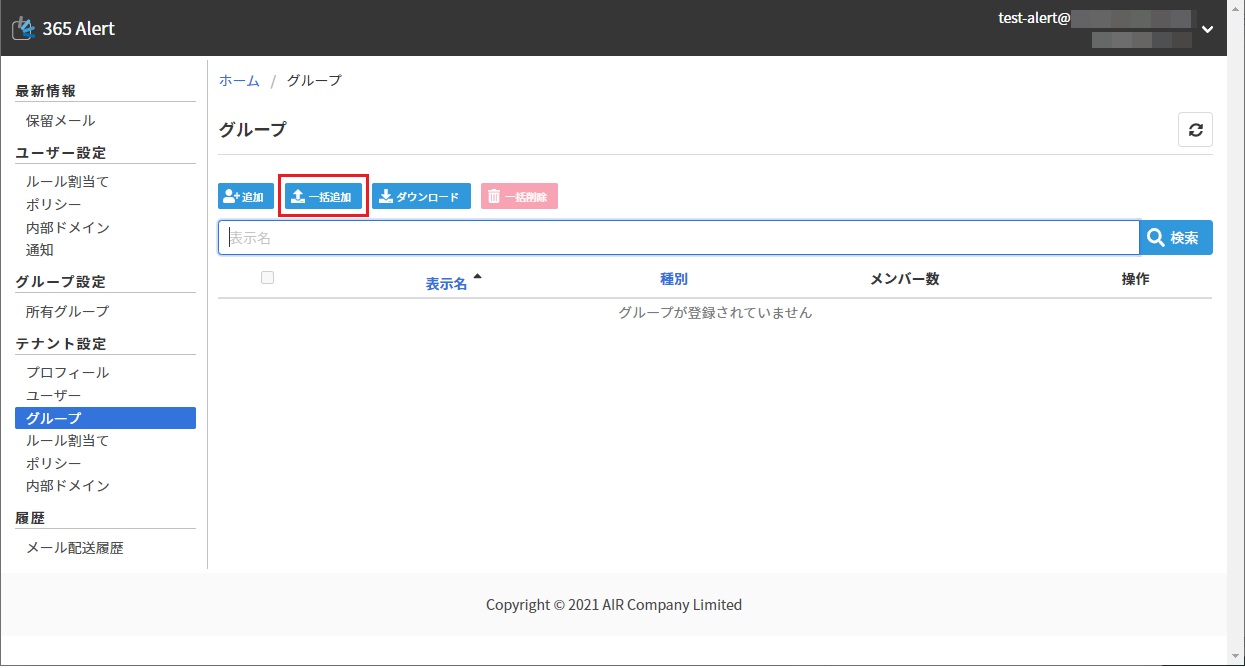Viewport: 1245px width, 668px height.
Task: Click the 追加 add group button
Action: click(x=246, y=197)
